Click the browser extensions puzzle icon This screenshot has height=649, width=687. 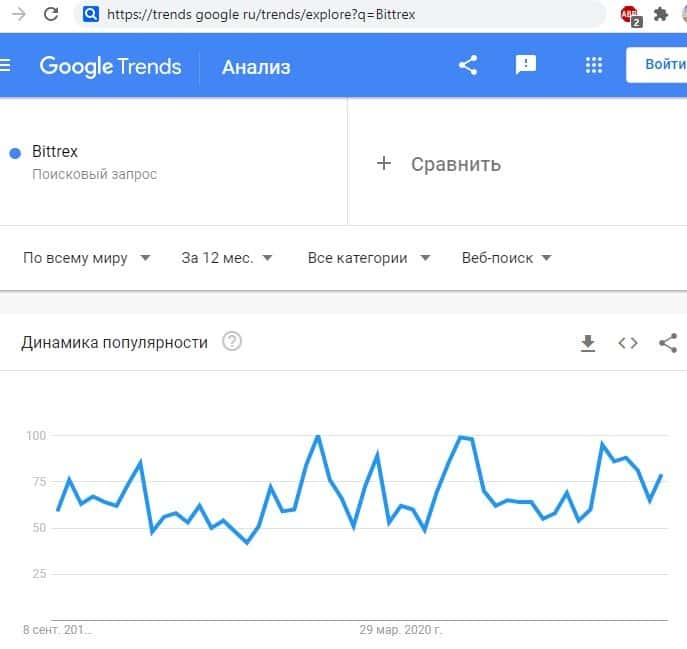661,14
